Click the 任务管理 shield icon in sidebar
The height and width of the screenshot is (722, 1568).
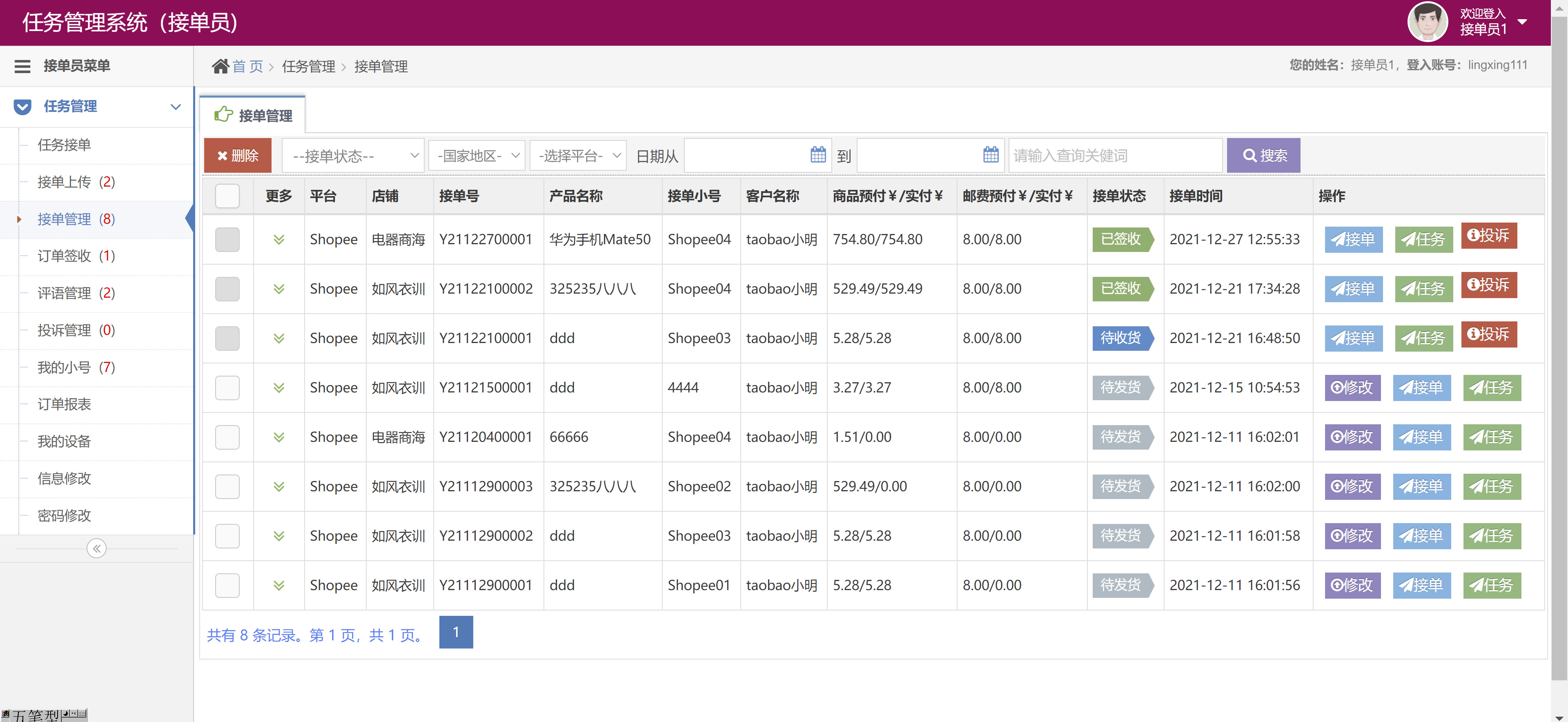22,107
